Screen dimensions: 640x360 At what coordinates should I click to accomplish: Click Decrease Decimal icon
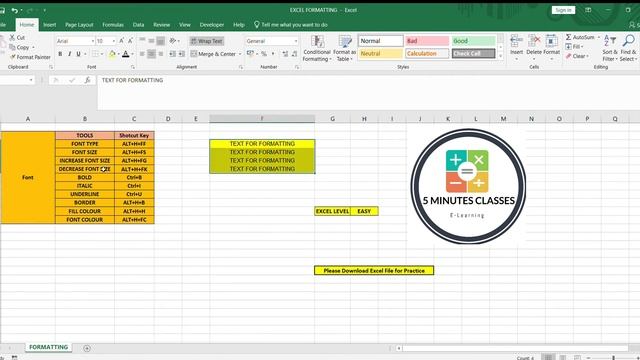coord(294,54)
